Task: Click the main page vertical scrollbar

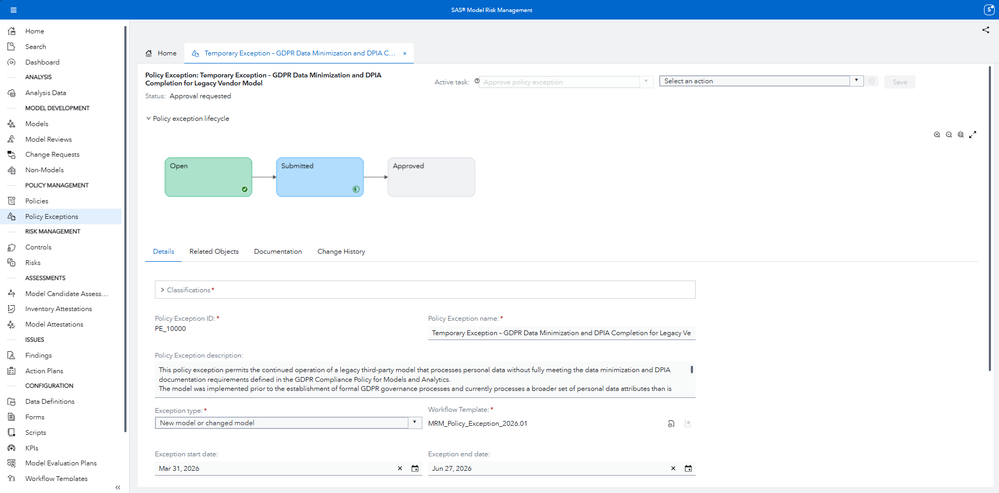Action: tap(989, 217)
